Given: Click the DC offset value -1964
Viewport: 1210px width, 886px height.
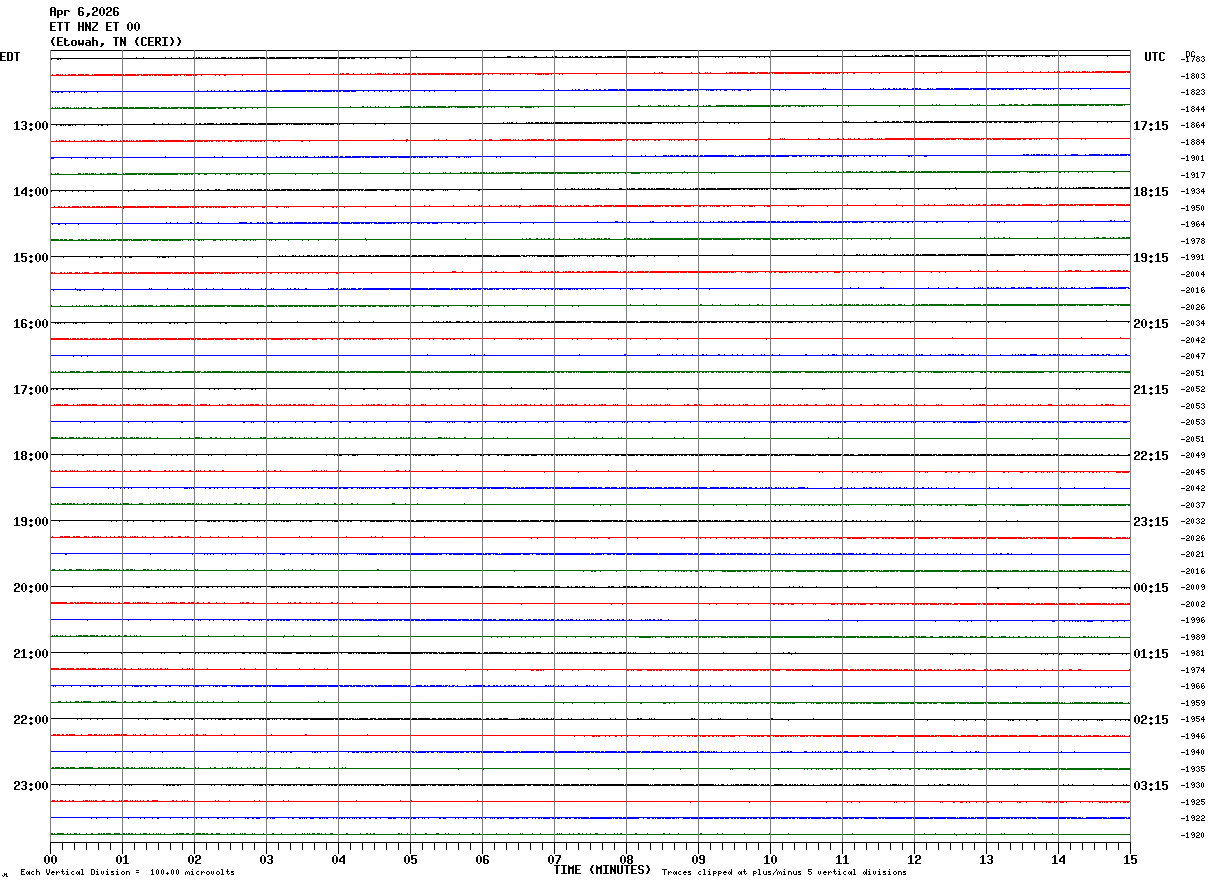Looking at the screenshot, I should point(1192,224).
